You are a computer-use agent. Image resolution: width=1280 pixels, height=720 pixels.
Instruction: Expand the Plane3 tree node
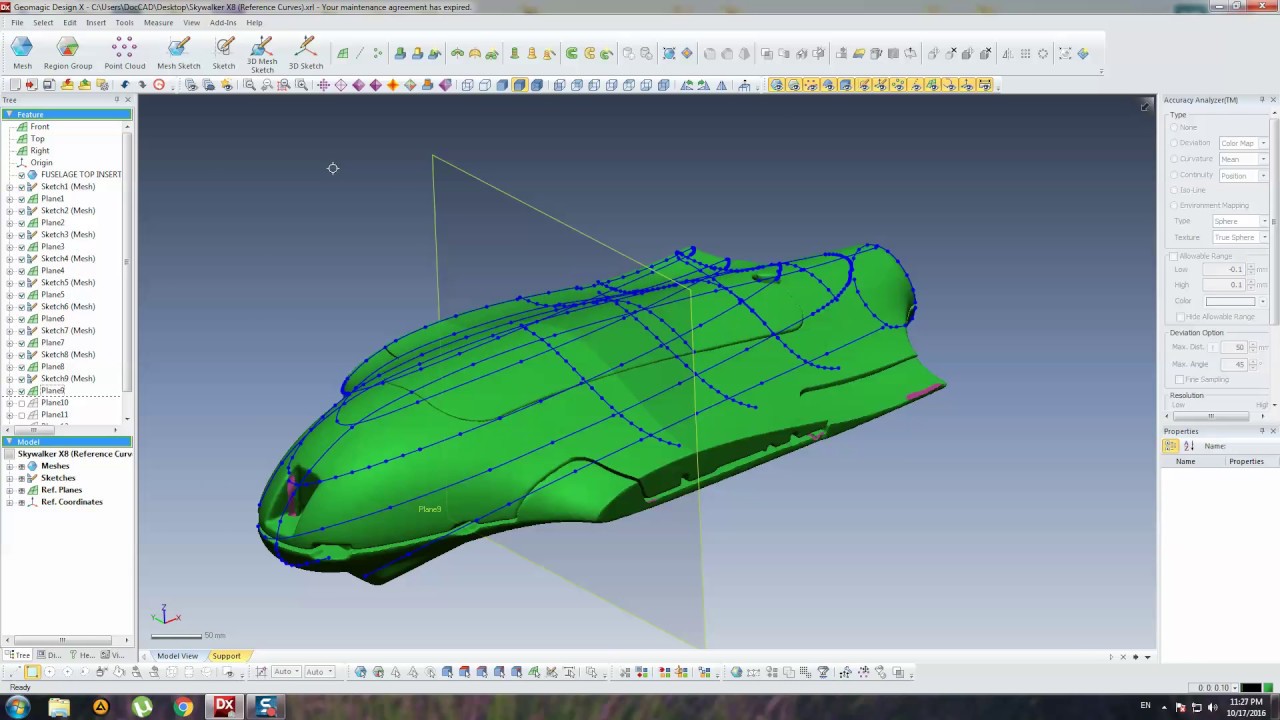point(10,247)
